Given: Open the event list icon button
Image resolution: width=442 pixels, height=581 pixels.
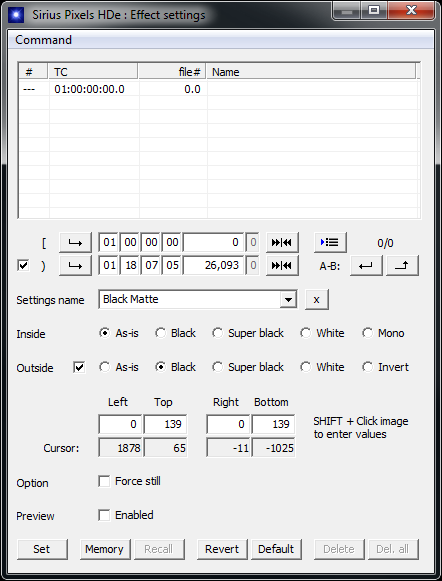Looking at the screenshot, I should click(x=330, y=243).
